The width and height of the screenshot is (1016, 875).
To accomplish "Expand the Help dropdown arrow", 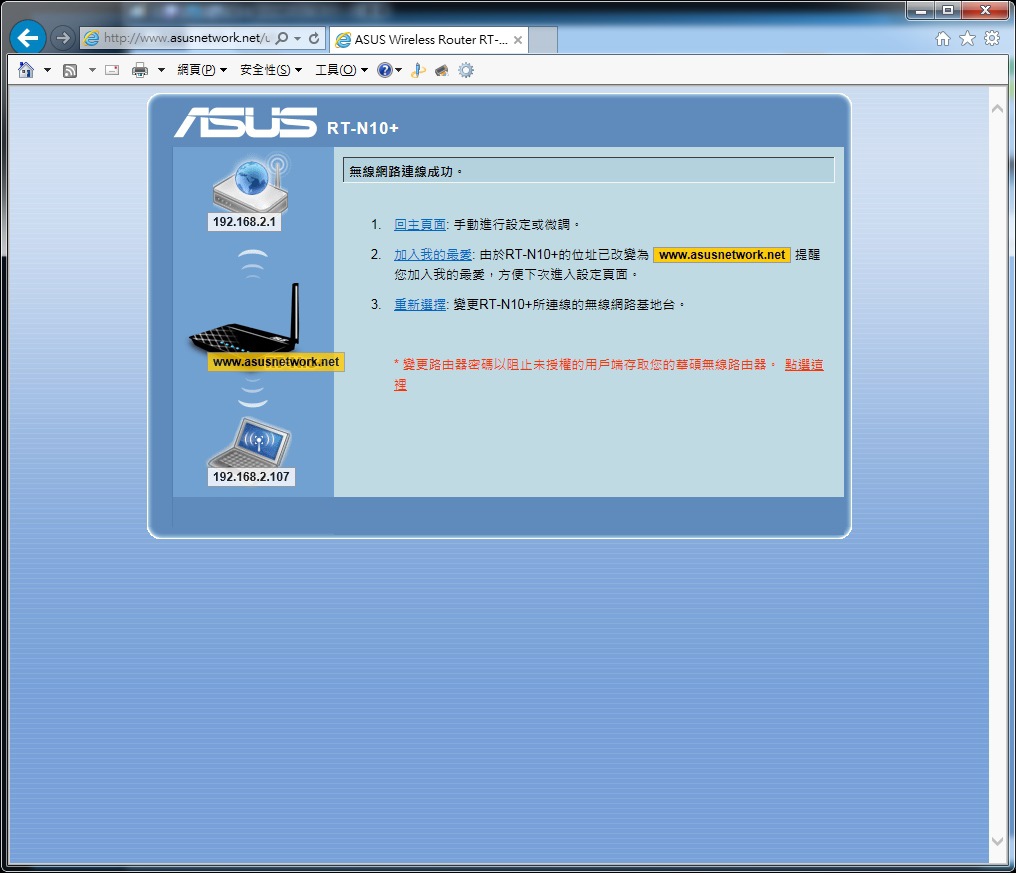I will pyautogui.click(x=398, y=70).
